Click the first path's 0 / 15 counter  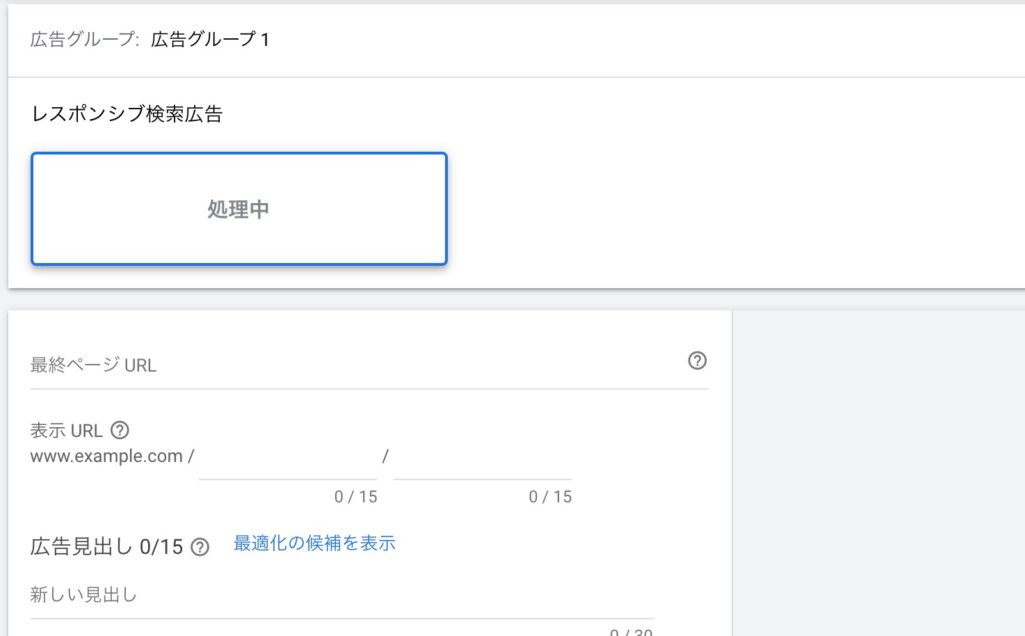355,497
